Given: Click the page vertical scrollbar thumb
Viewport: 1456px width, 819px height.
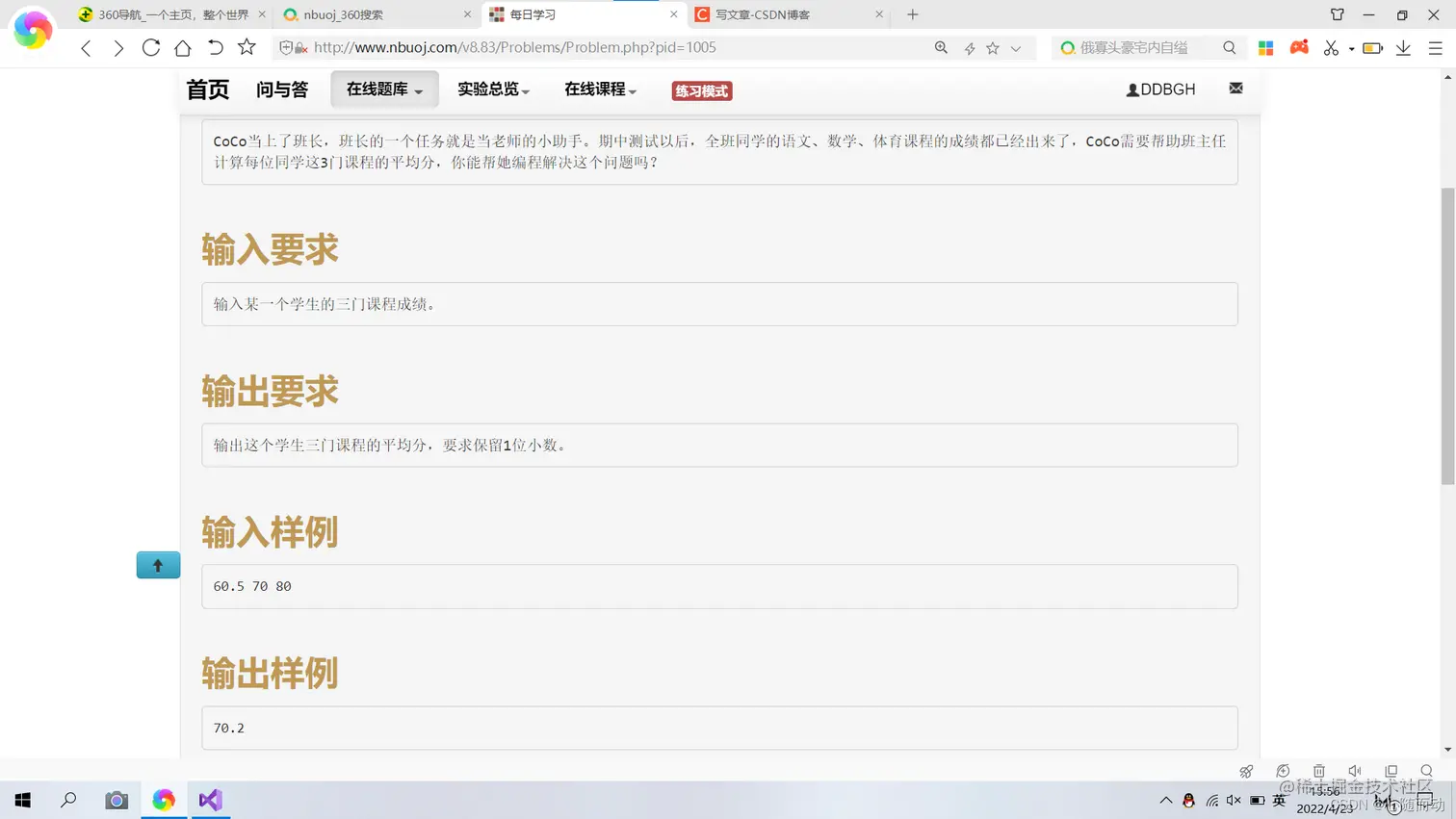Looking at the screenshot, I should click(x=1447, y=336).
